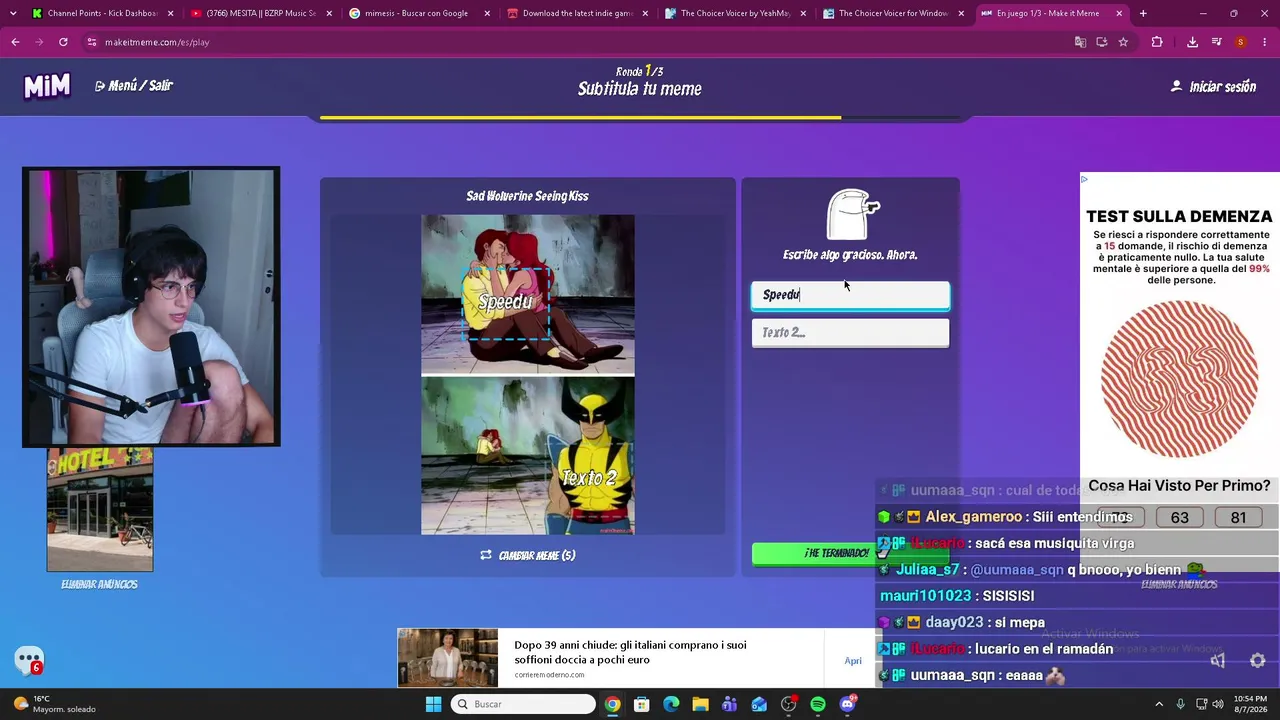The width and height of the screenshot is (1280, 720).
Task: Click Iniciar sesión
Action: [x=1213, y=87]
